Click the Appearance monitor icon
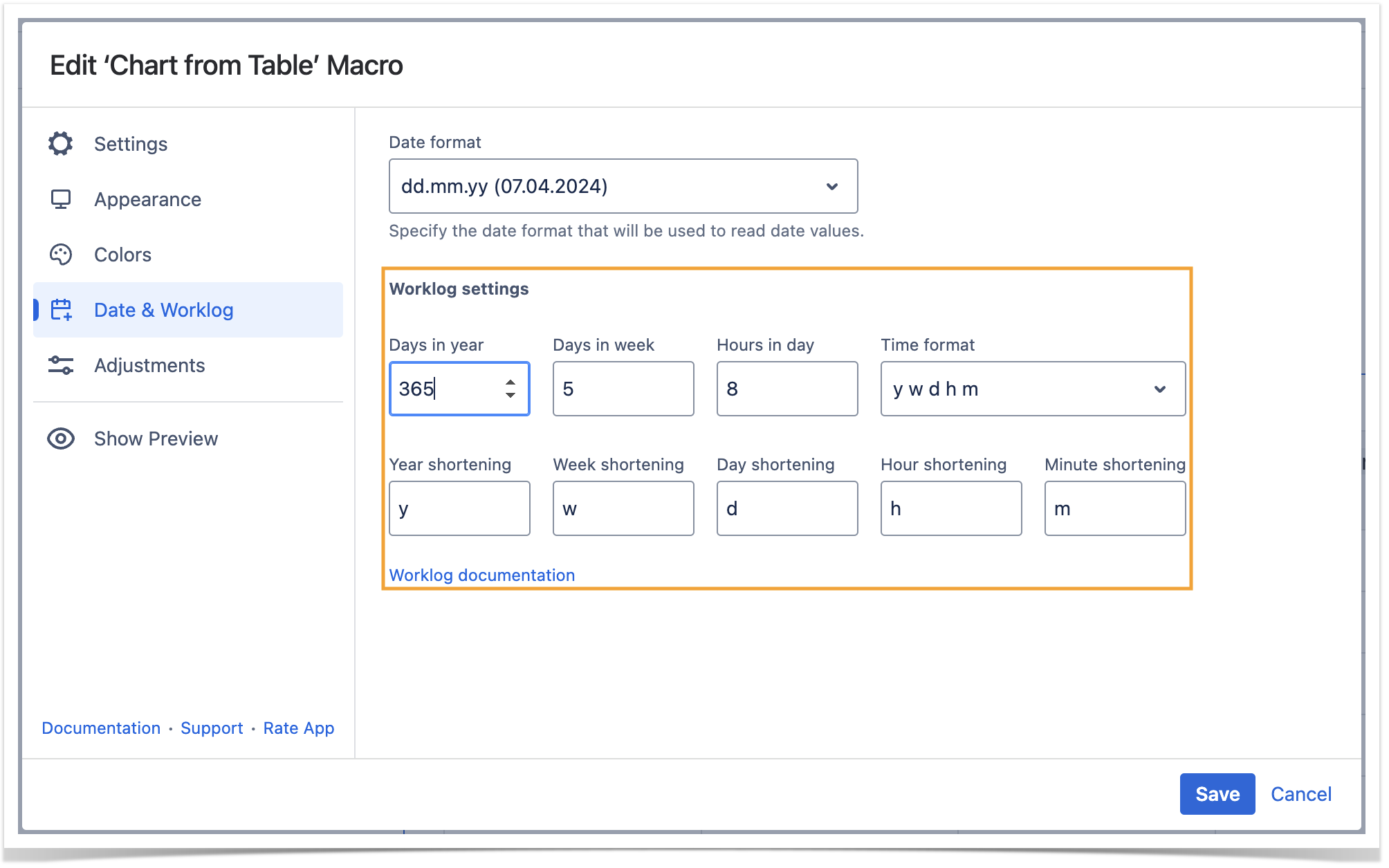The width and height of the screenshot is (1389, 868). 61,199
